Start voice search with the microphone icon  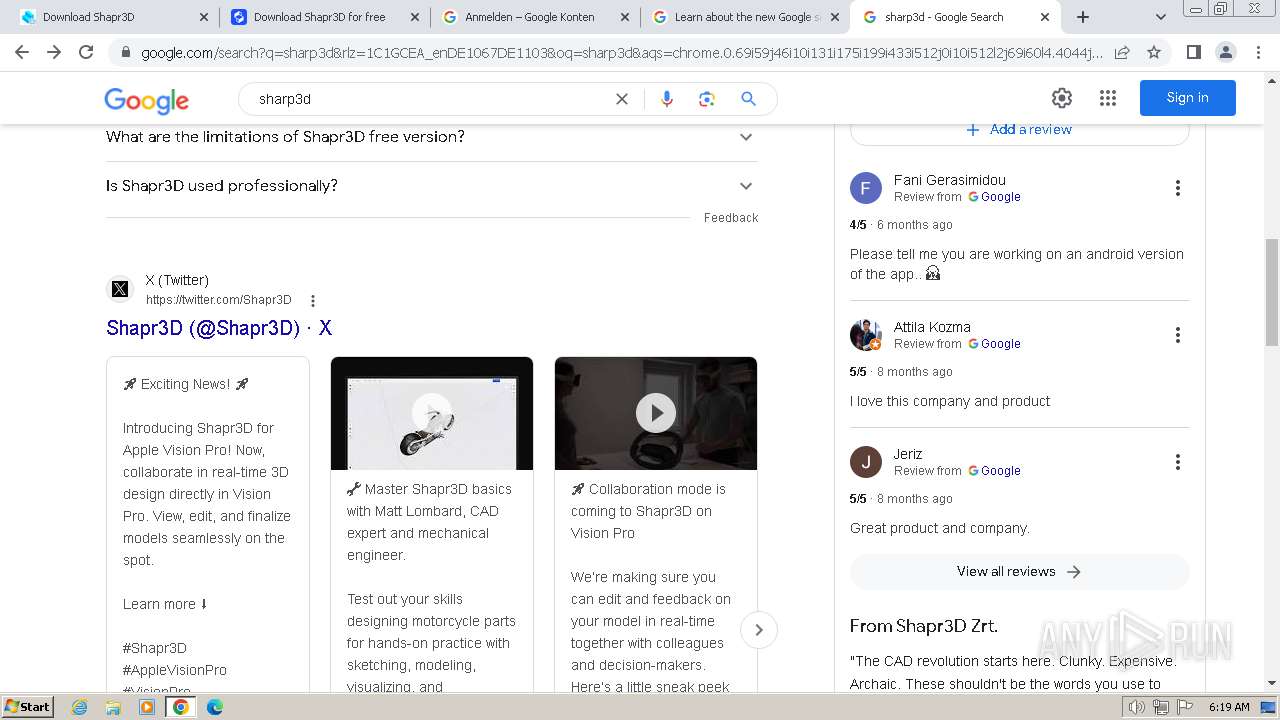pos(667,99)
